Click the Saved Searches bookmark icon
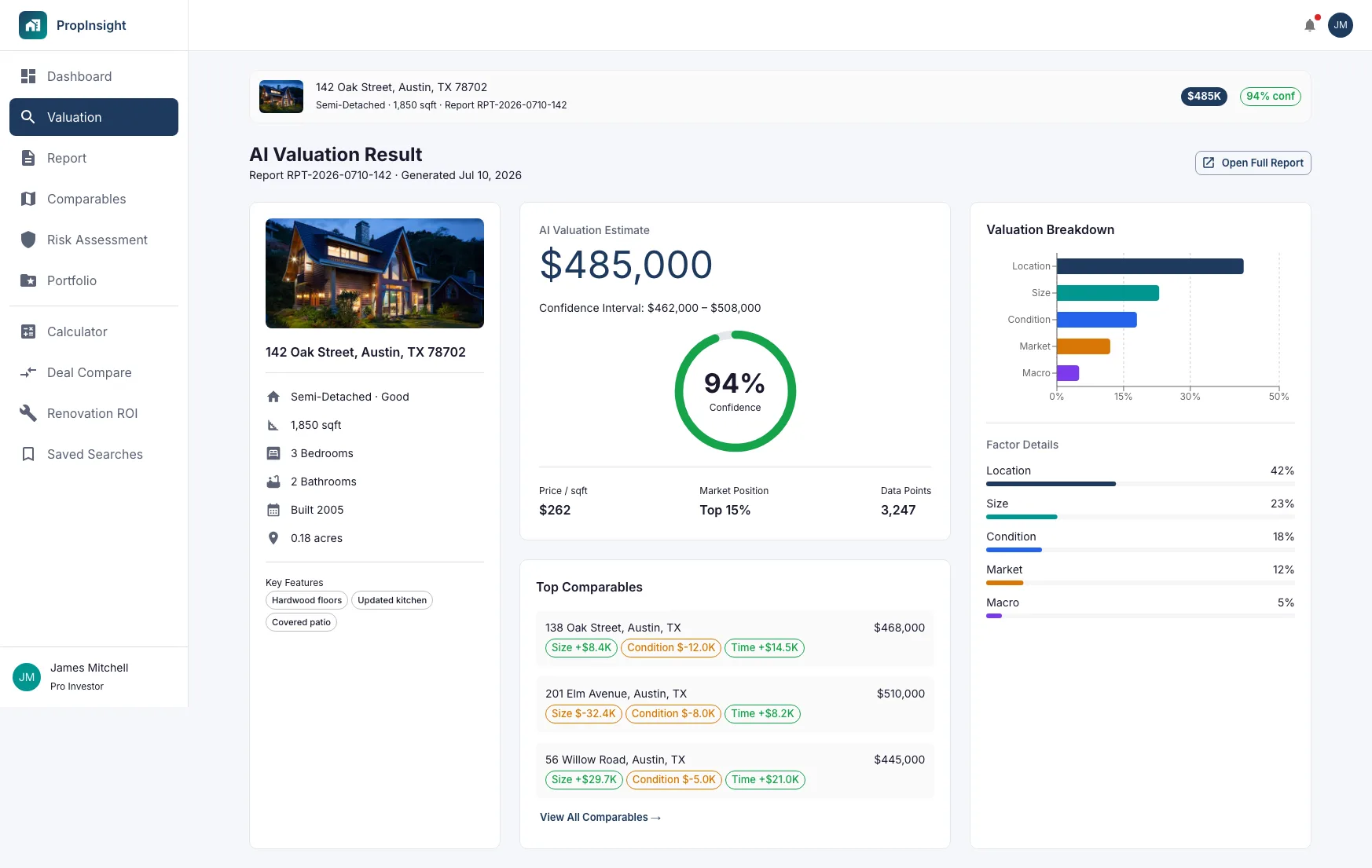 point(28,454)
